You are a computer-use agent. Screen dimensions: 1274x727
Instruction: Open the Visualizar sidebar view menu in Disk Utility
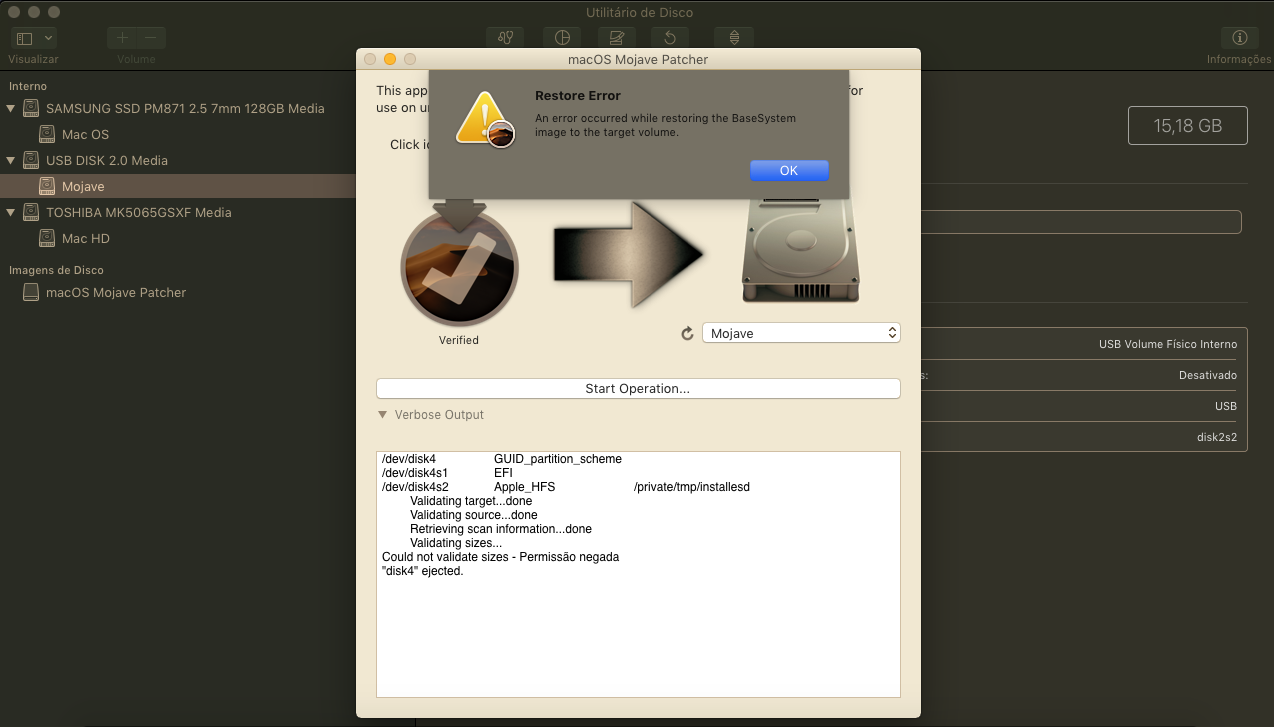coord(34,38)
